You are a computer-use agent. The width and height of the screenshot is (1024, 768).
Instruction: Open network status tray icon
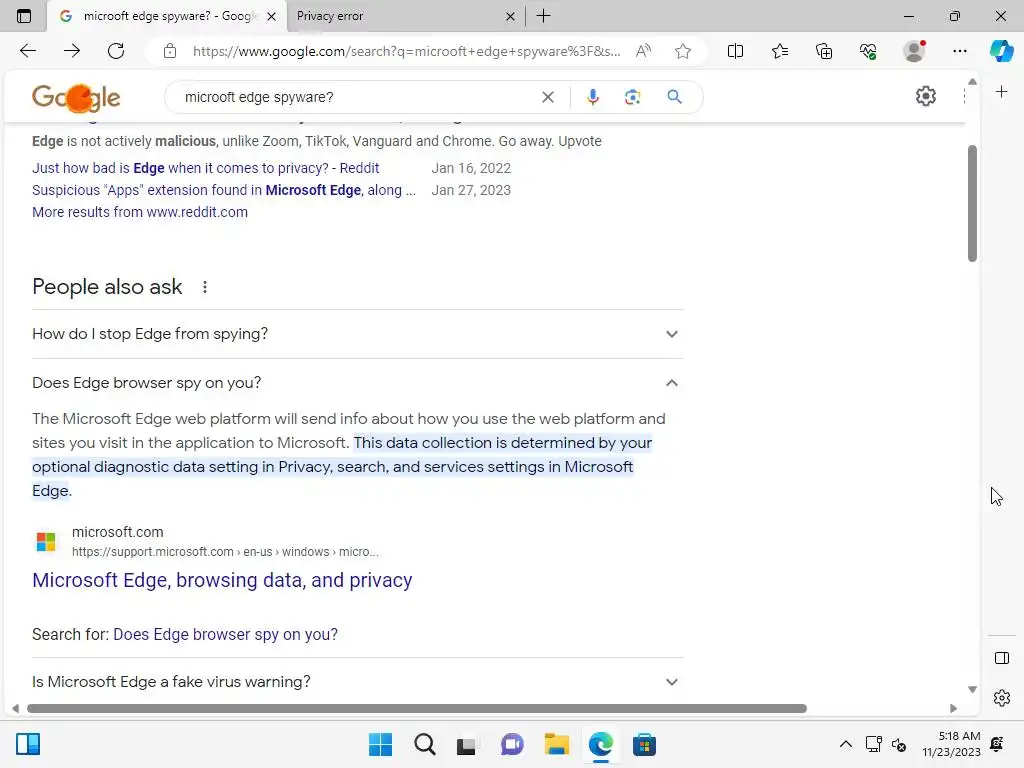pyautogui.click(x=873, y=744)
